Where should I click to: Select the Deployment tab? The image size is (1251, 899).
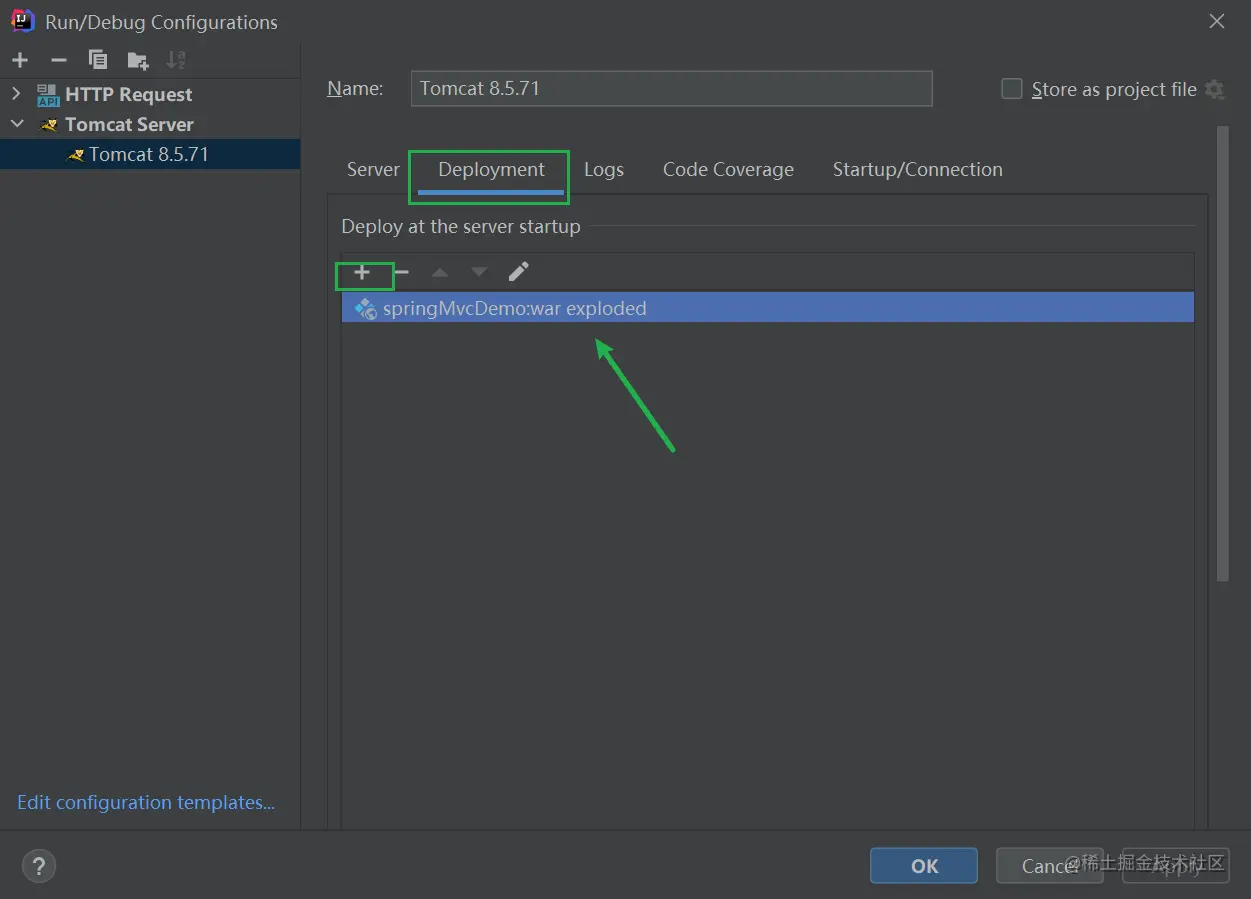[491, 170]
